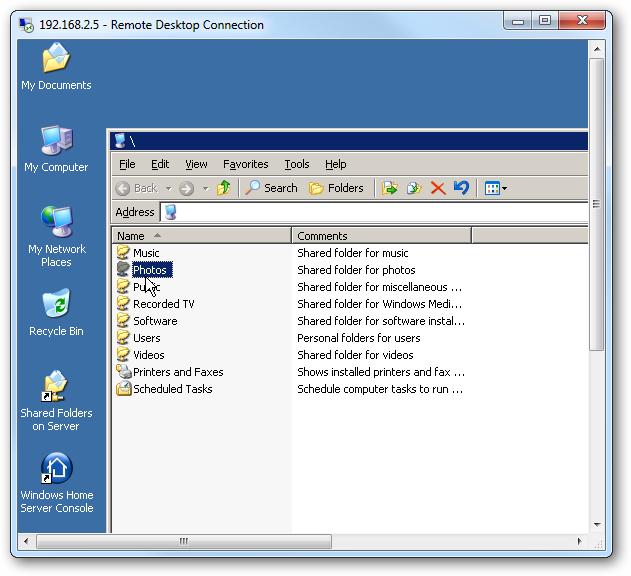Click the Move To folder icon
Viewport: 631px width, 576px height.
[390, 188]
